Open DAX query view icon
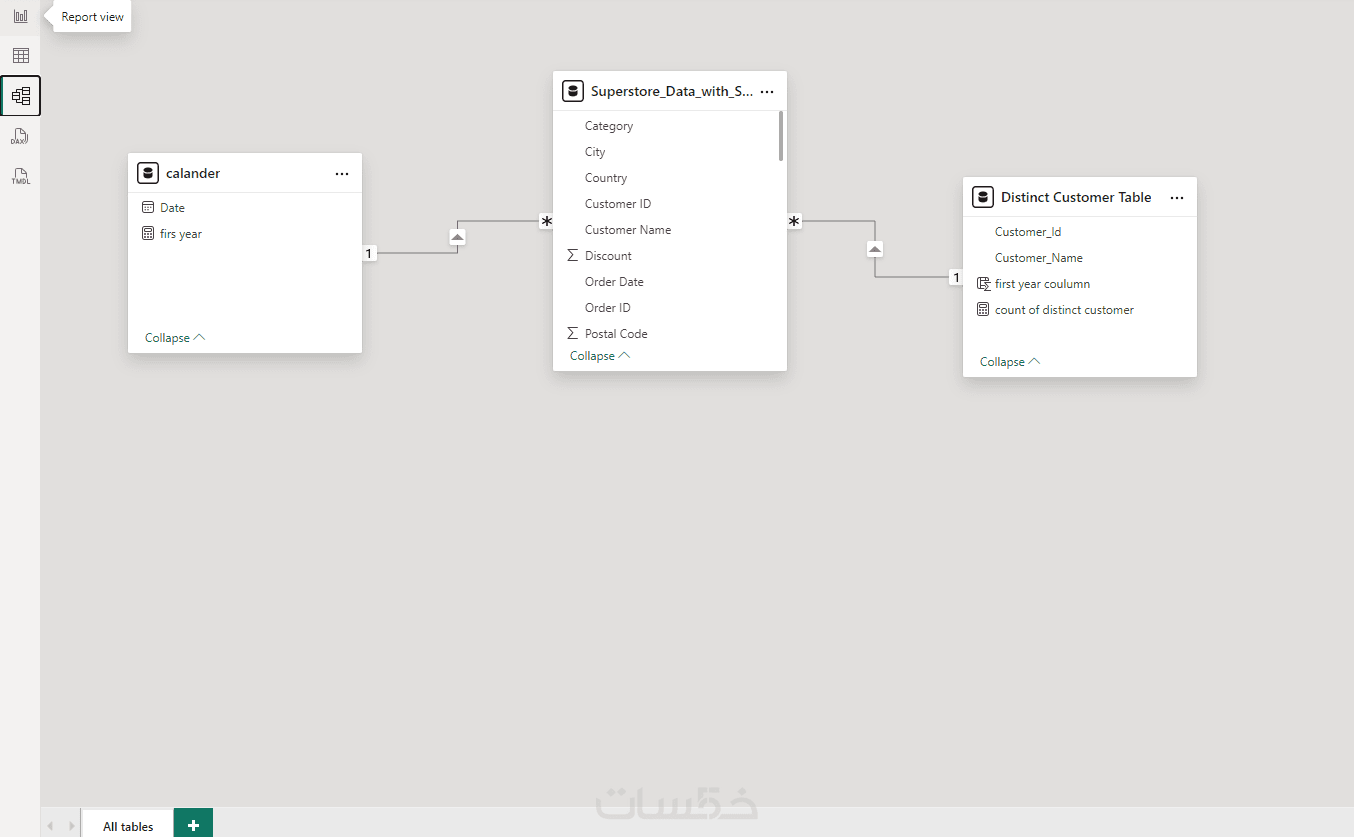The height and width of the screenshot is (837, 1354). pyautogui.click(x=20, y=136)
